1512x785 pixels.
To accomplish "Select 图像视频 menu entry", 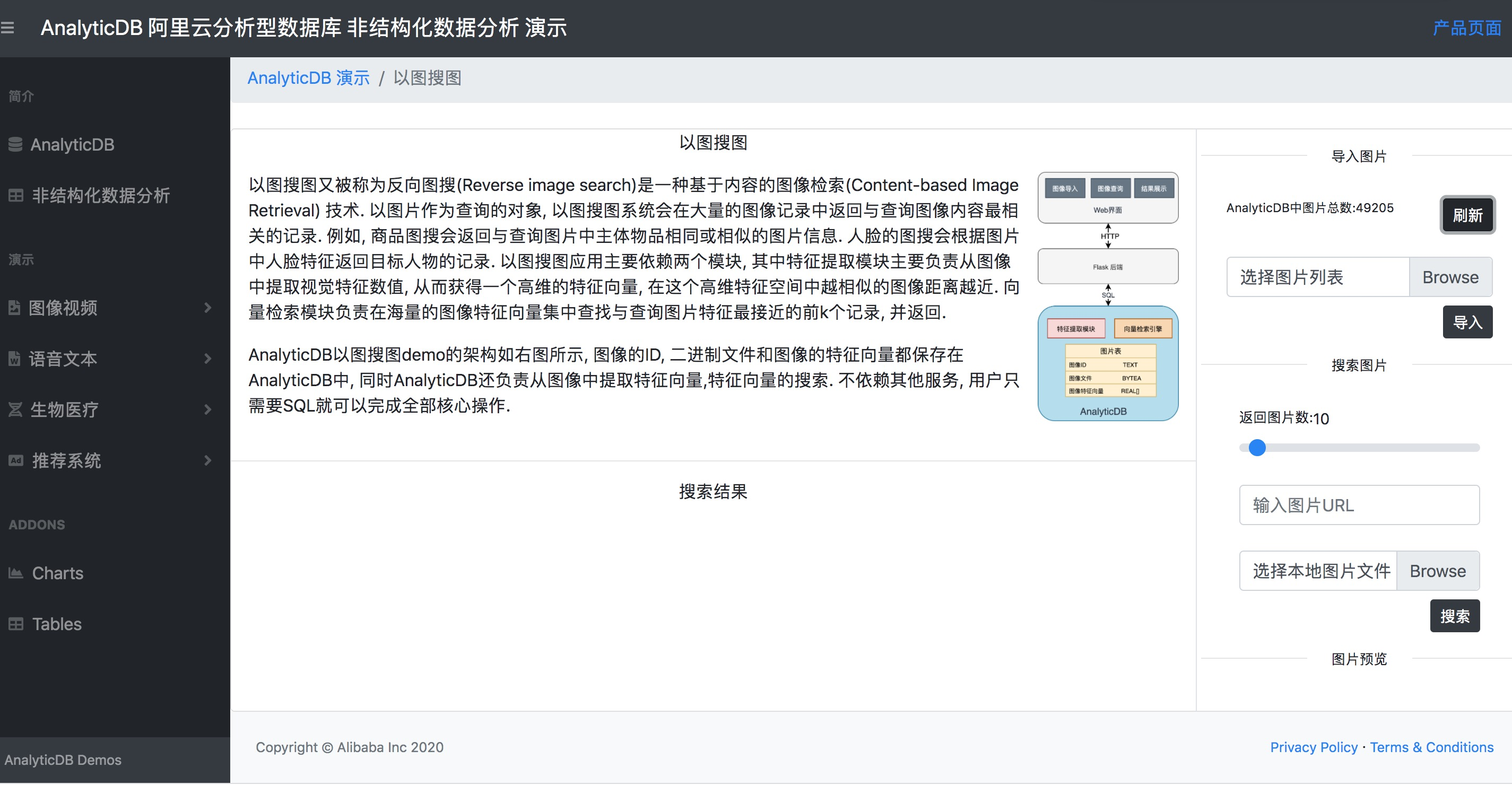I will point(63,308).
